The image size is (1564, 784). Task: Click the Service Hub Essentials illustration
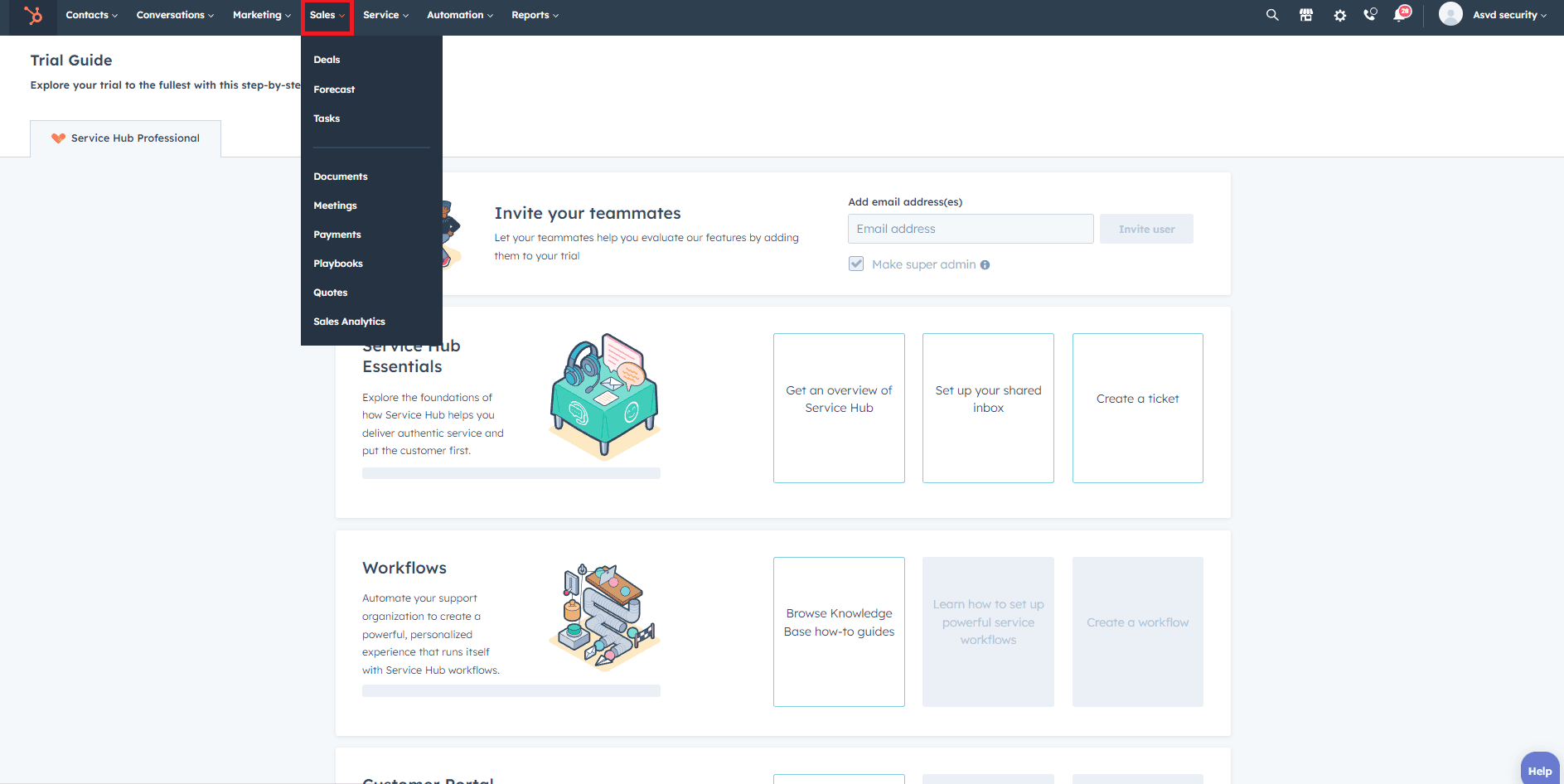point(604,396)
